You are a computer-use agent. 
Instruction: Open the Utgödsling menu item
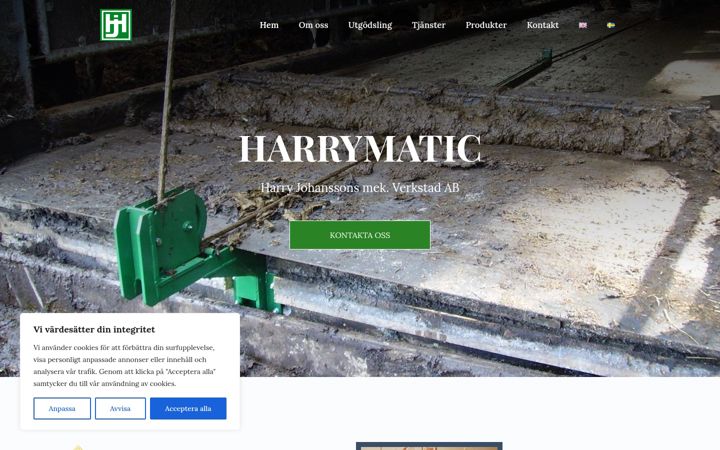click(x=370, y=25)
